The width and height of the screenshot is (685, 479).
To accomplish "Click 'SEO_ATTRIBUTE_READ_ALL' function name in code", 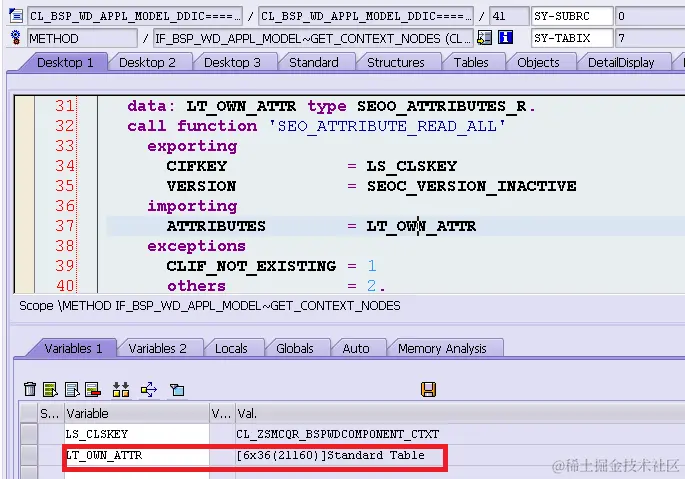I will tap(387, 126).
